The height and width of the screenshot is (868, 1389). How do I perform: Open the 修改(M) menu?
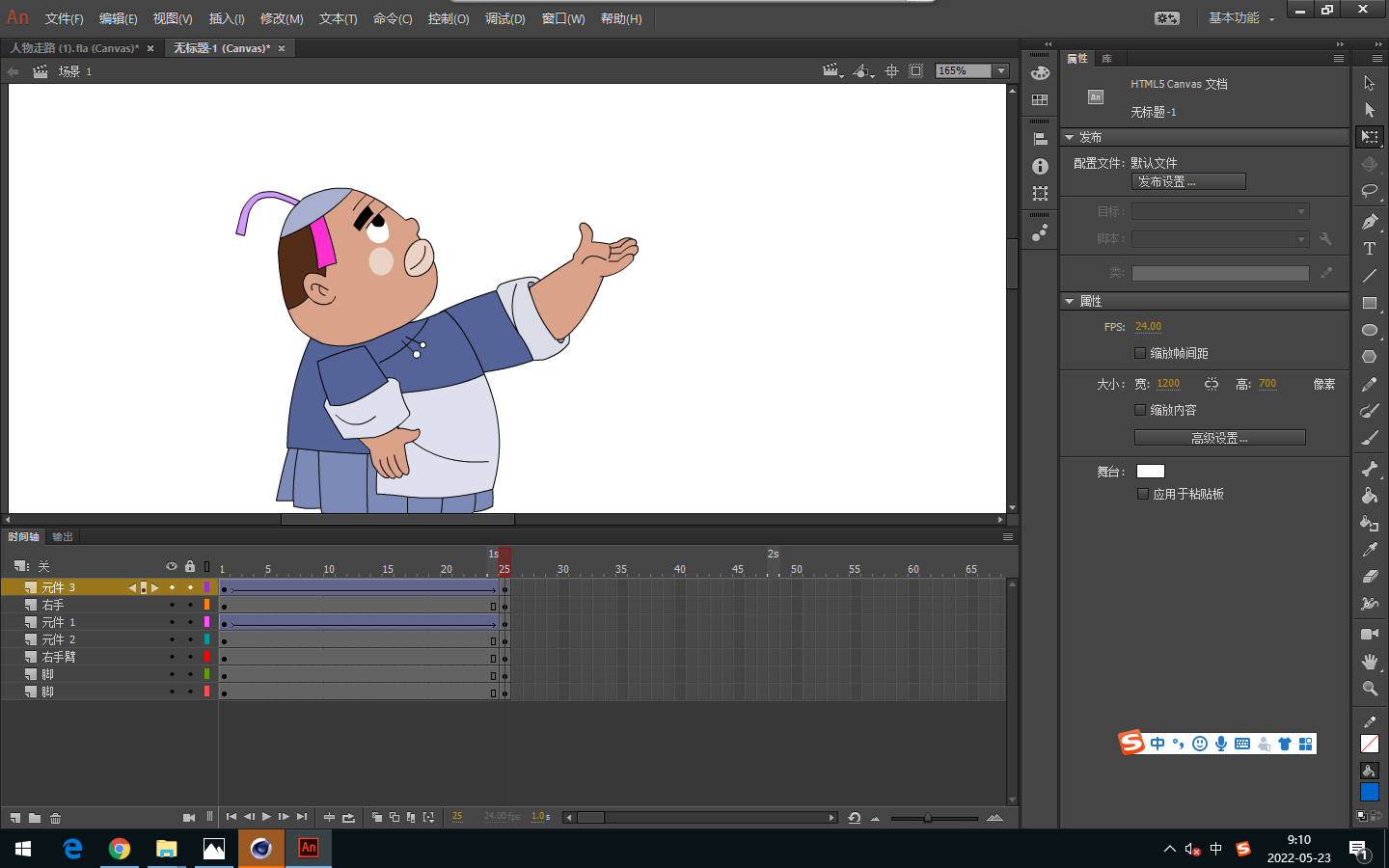pos(282,19)
